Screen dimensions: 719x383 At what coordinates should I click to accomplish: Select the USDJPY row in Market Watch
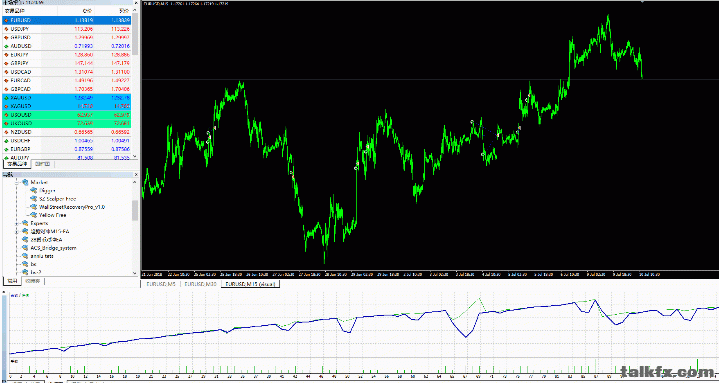[x=67, y=29]
